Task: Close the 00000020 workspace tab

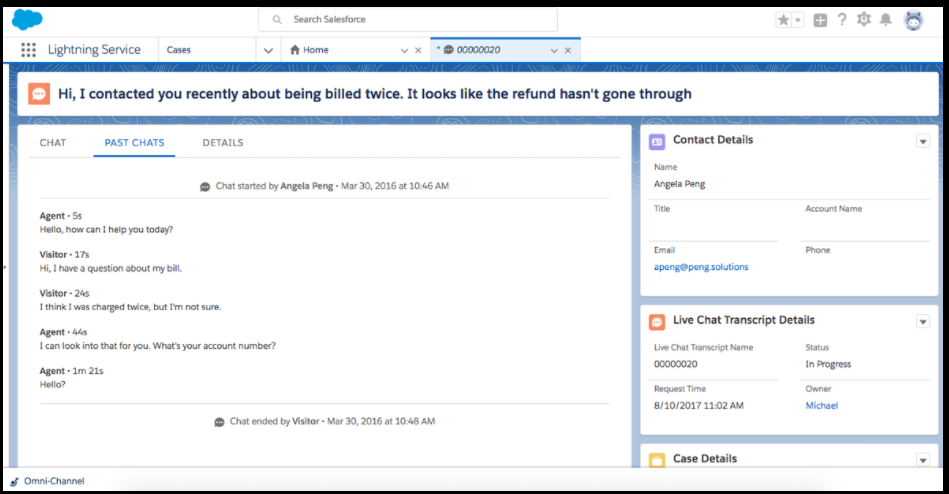Action: 568,50
